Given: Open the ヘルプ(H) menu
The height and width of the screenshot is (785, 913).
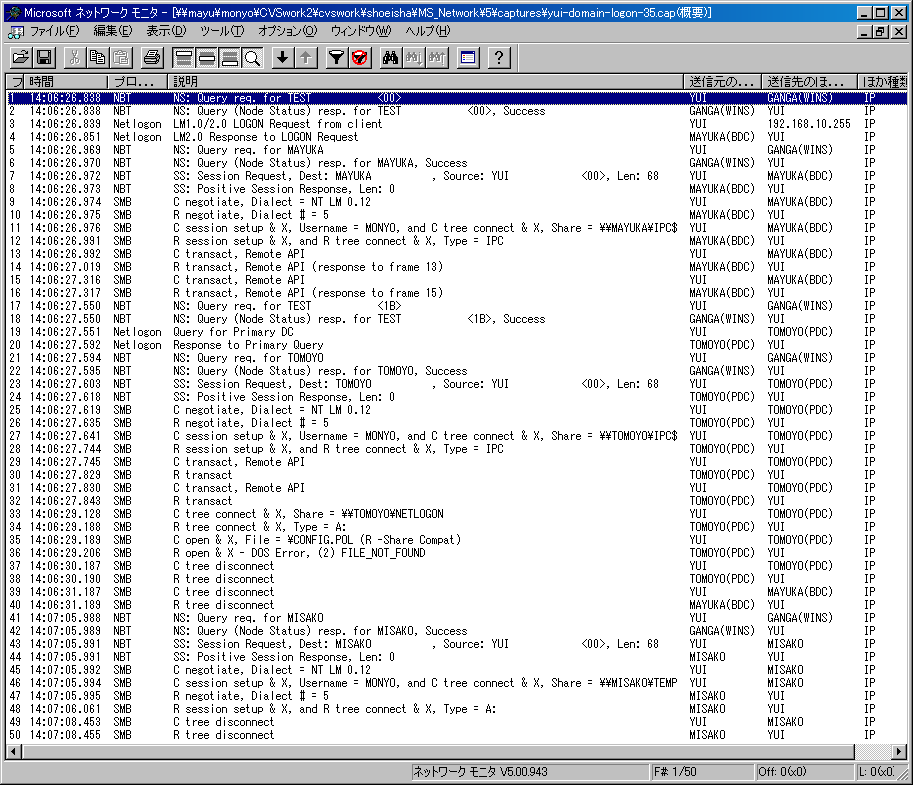Looking at the screenshot, I should pos(428,31).
